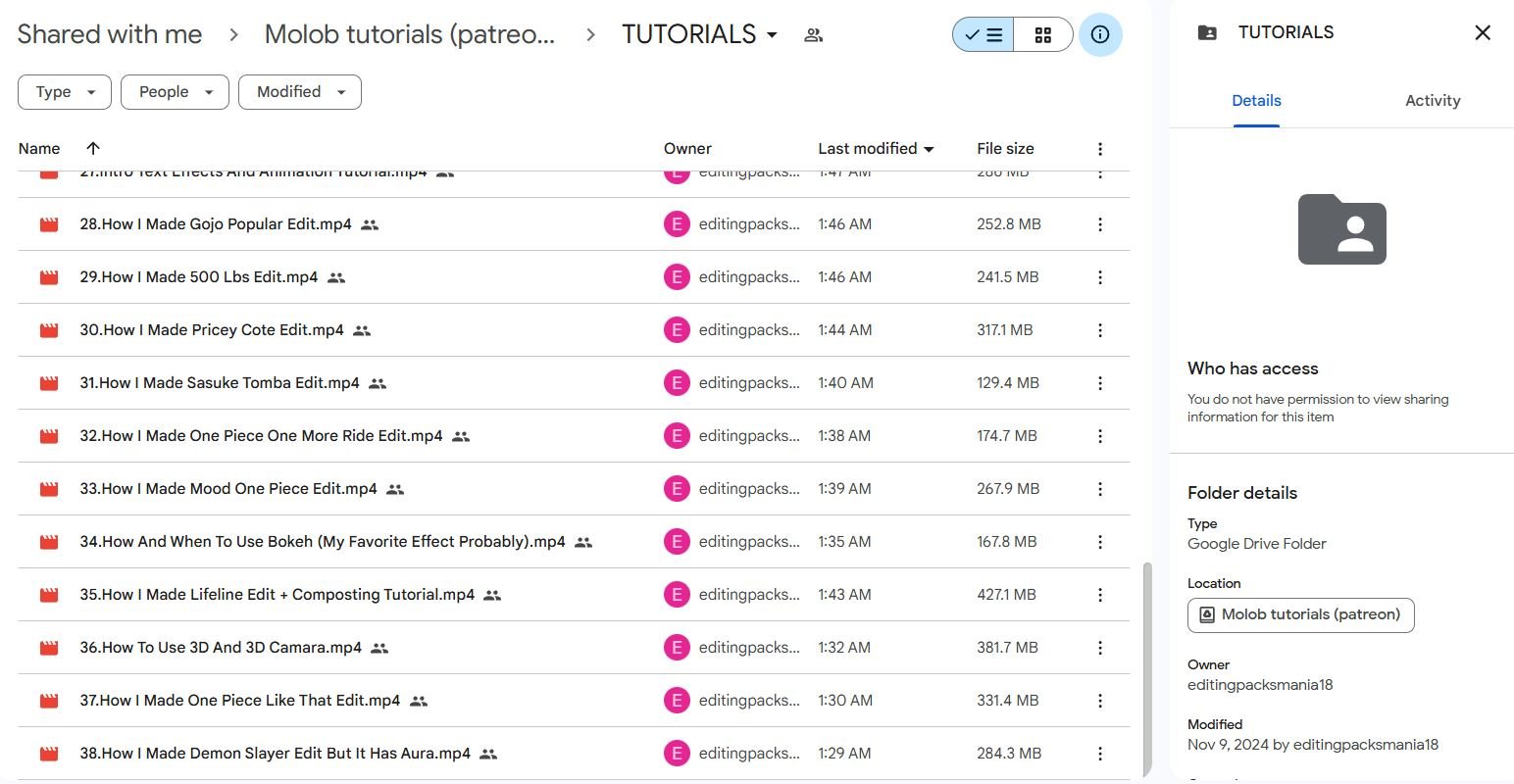Click video icon of 28.How I Made Gojo Popular Edit

coord(49,224)
